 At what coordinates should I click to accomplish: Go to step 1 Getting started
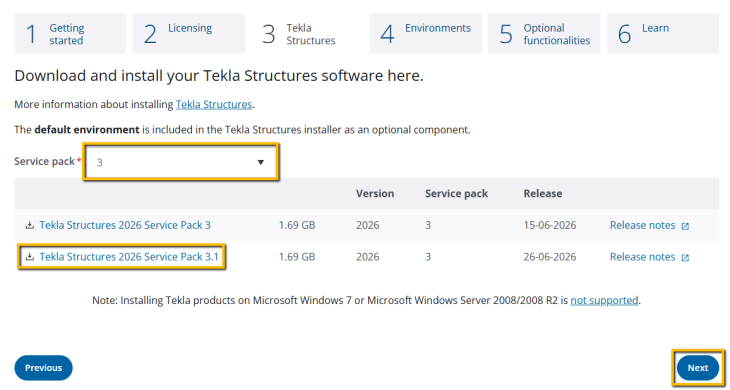tap(70, 34)
